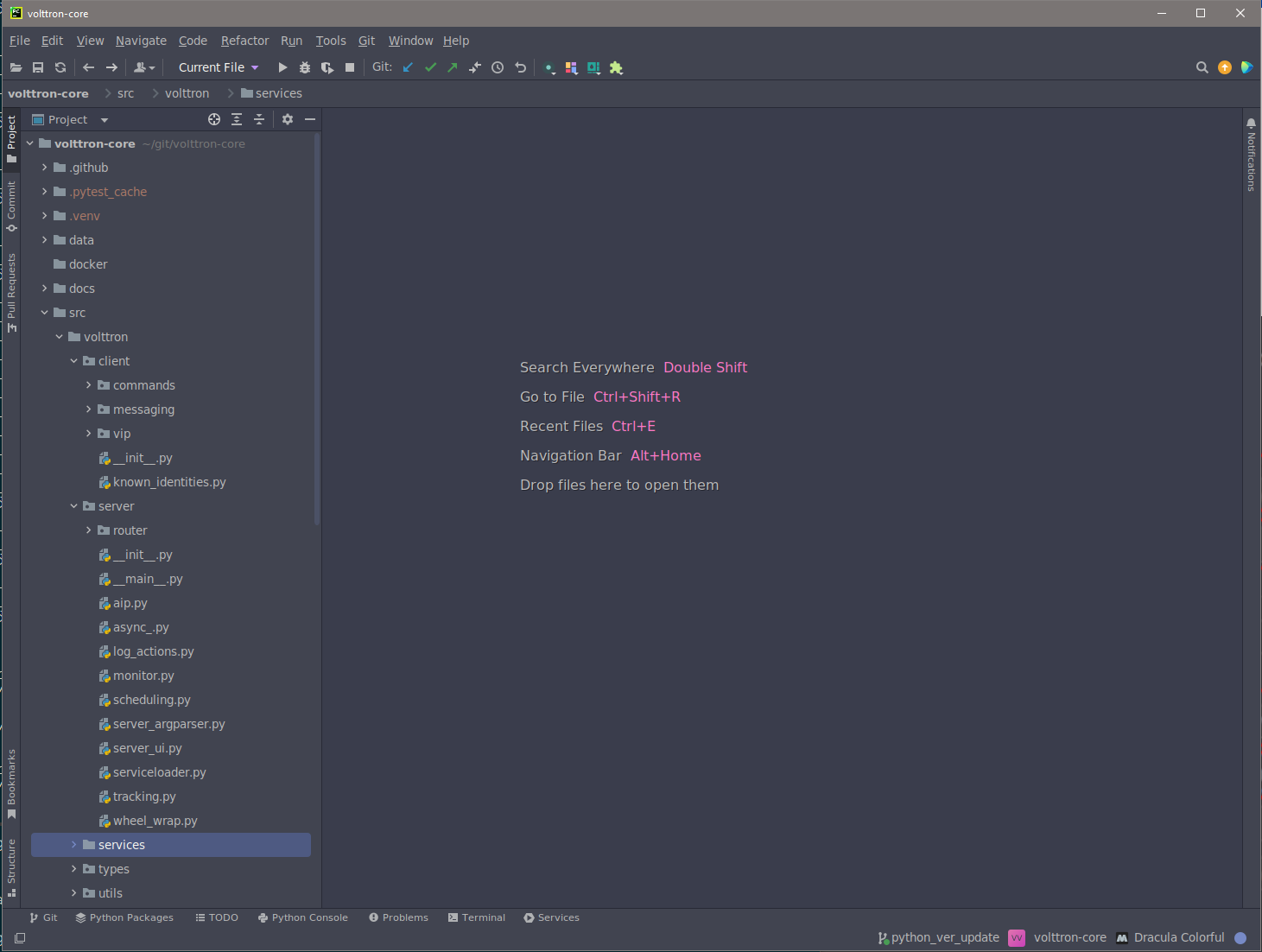Click the teal circle toolbar icon

pyautogui.click(x=549, y=67)
